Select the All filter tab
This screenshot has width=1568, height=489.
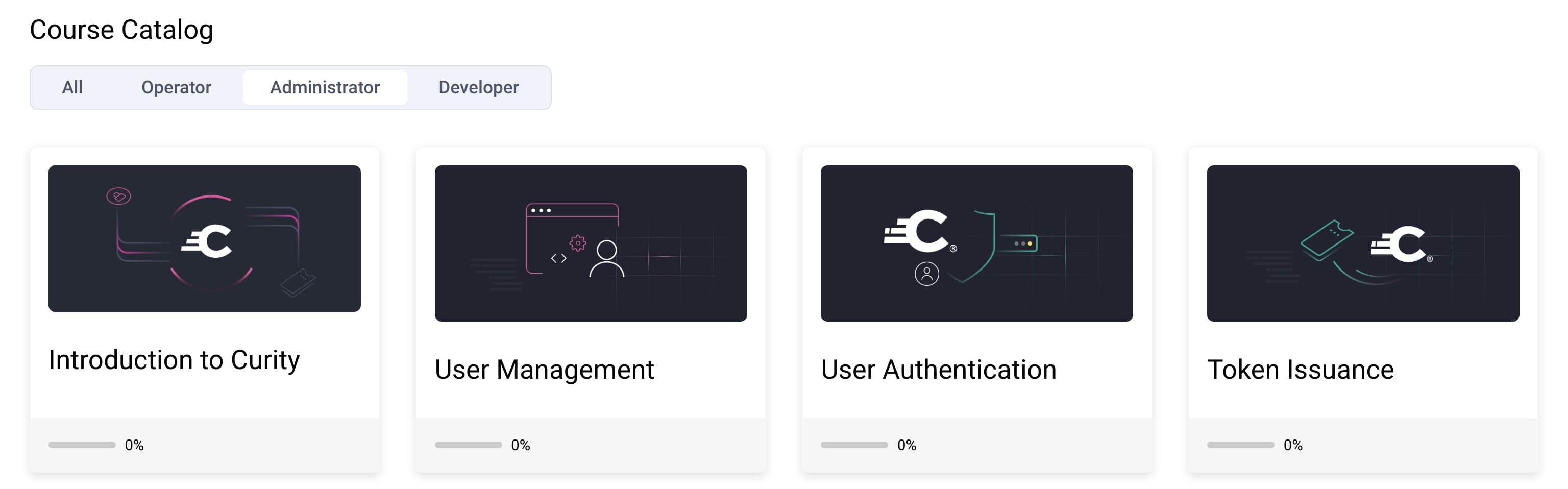(x=72, y=88)
